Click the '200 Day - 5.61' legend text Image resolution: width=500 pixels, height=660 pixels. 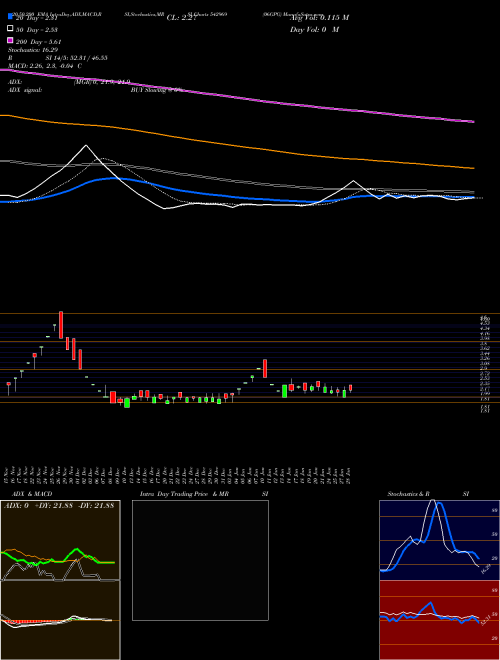[39, 41]
